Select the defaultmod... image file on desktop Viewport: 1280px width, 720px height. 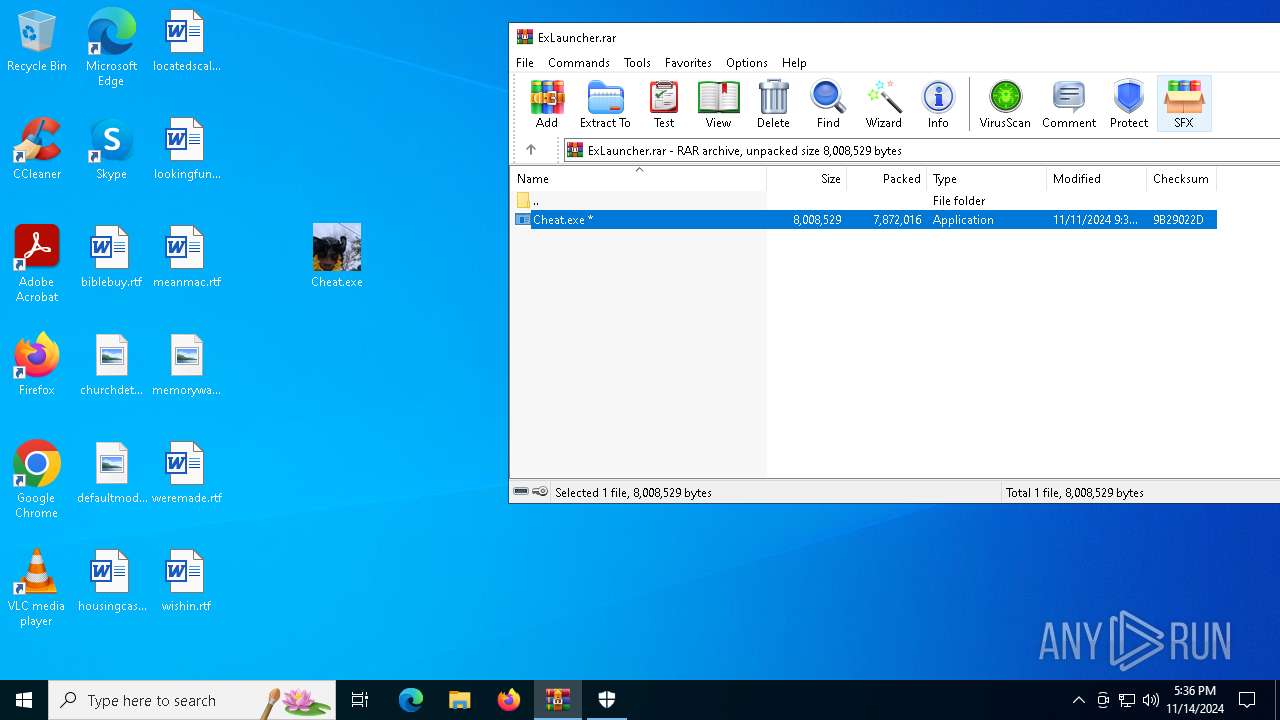tap(111, 473)
